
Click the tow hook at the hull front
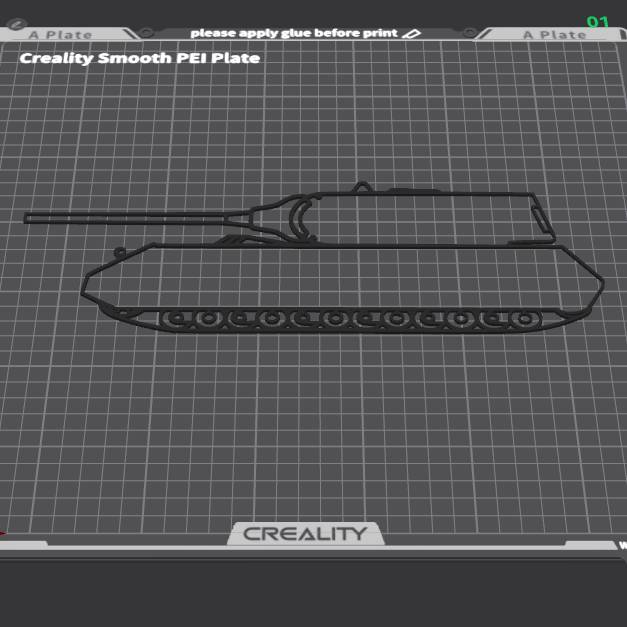121,252
